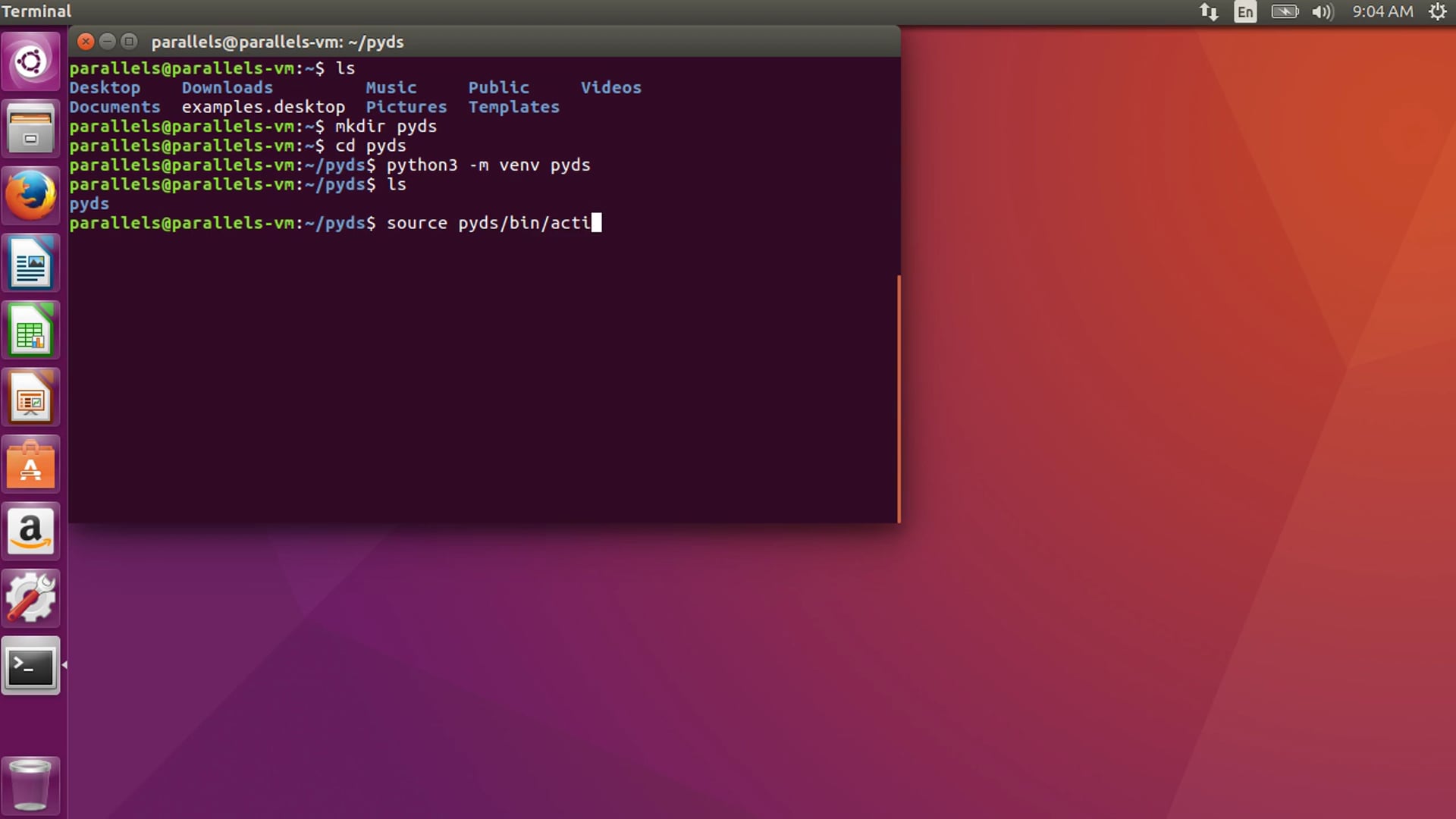The height and width of the screenshot is (819, 1456).
Task: Click the keyboard arrows indicator in the panel
Action: click(x=1210, y=11)
